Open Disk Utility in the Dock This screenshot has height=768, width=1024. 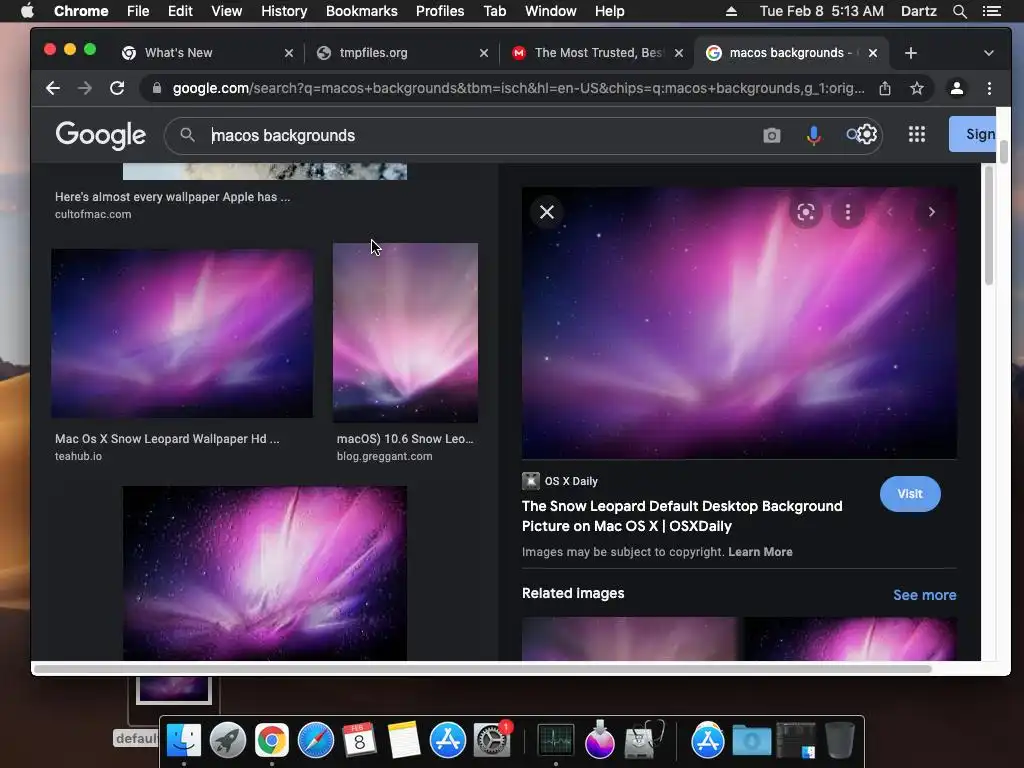[643, 740]
